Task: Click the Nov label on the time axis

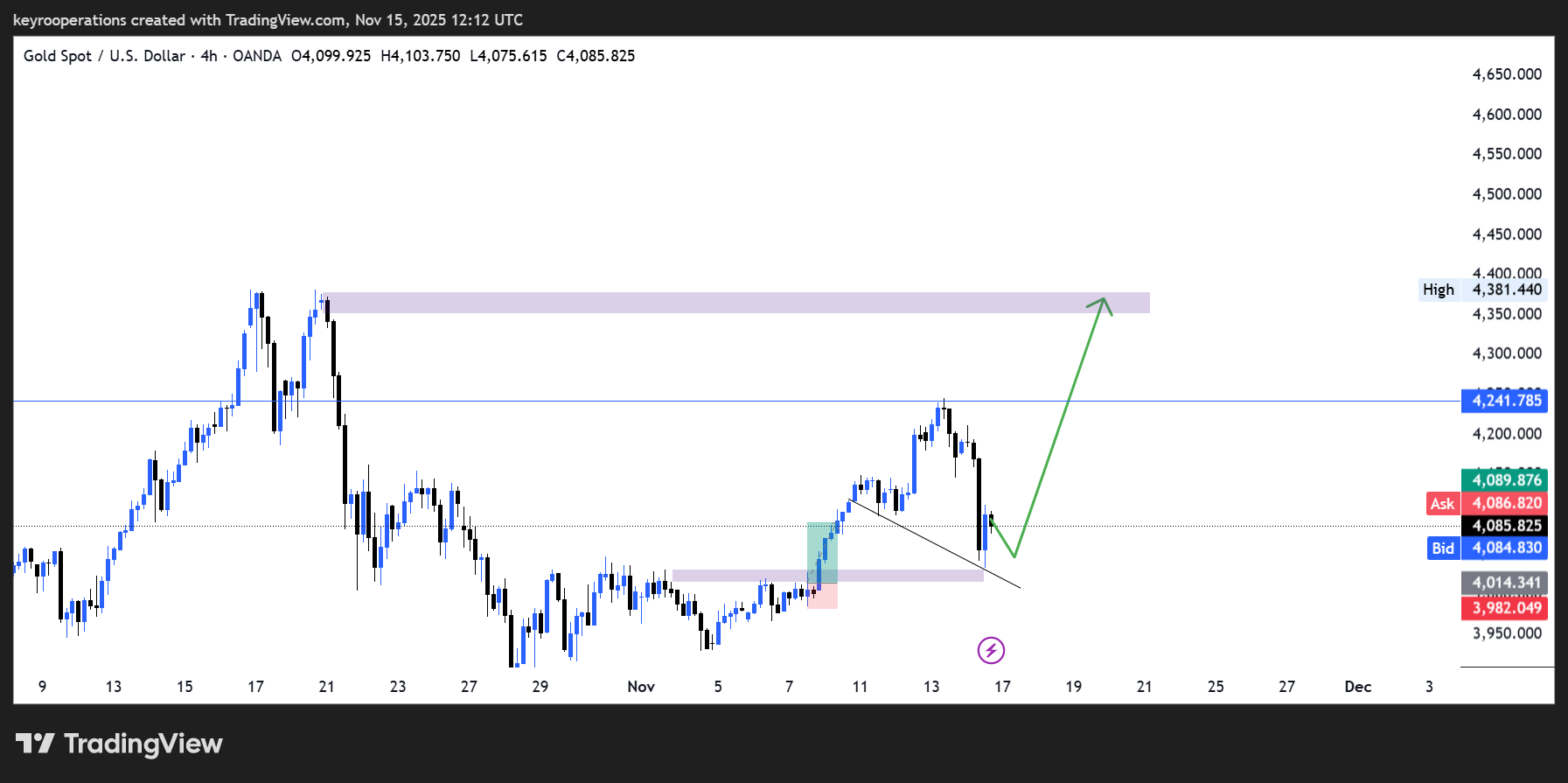Action: coord(641,687)
